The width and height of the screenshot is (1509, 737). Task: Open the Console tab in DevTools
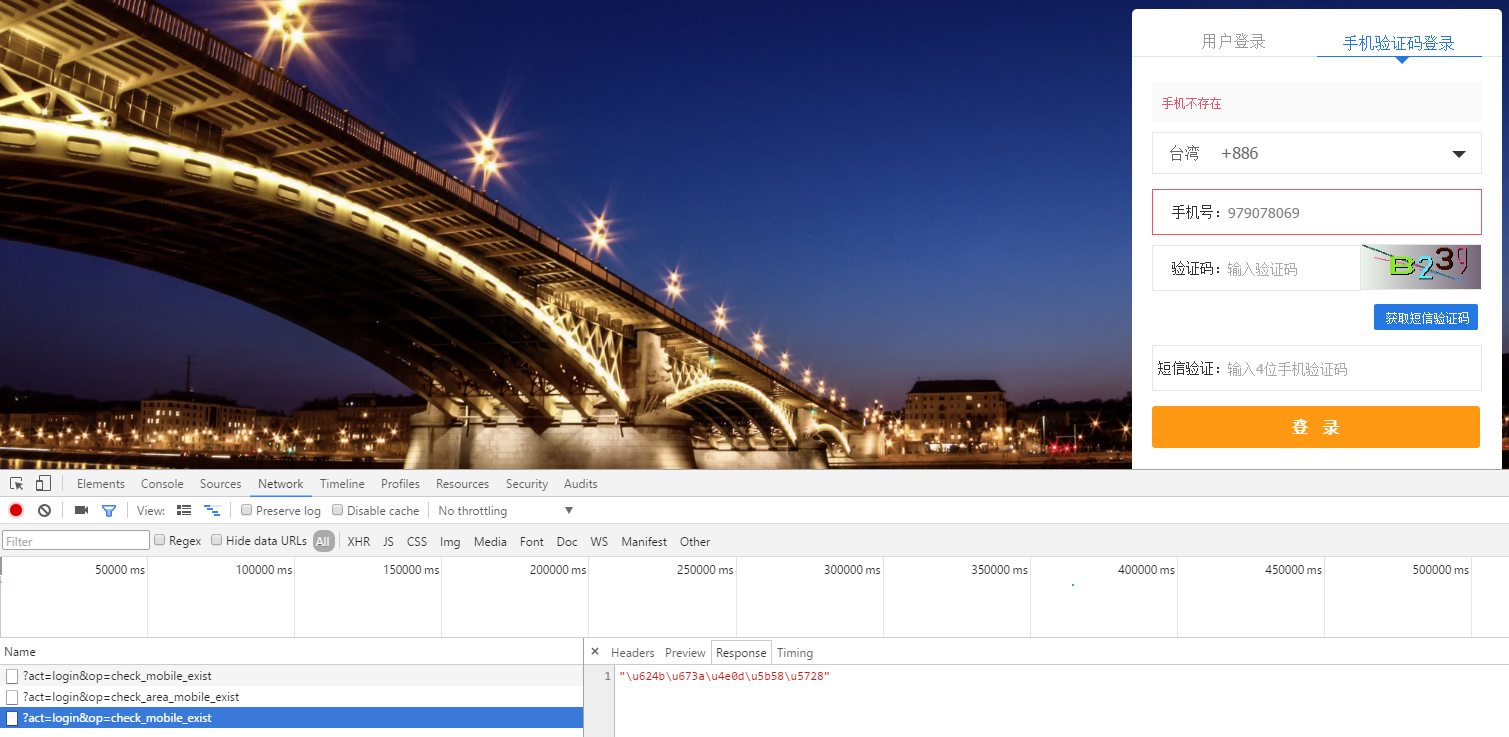tap(162, 484)
